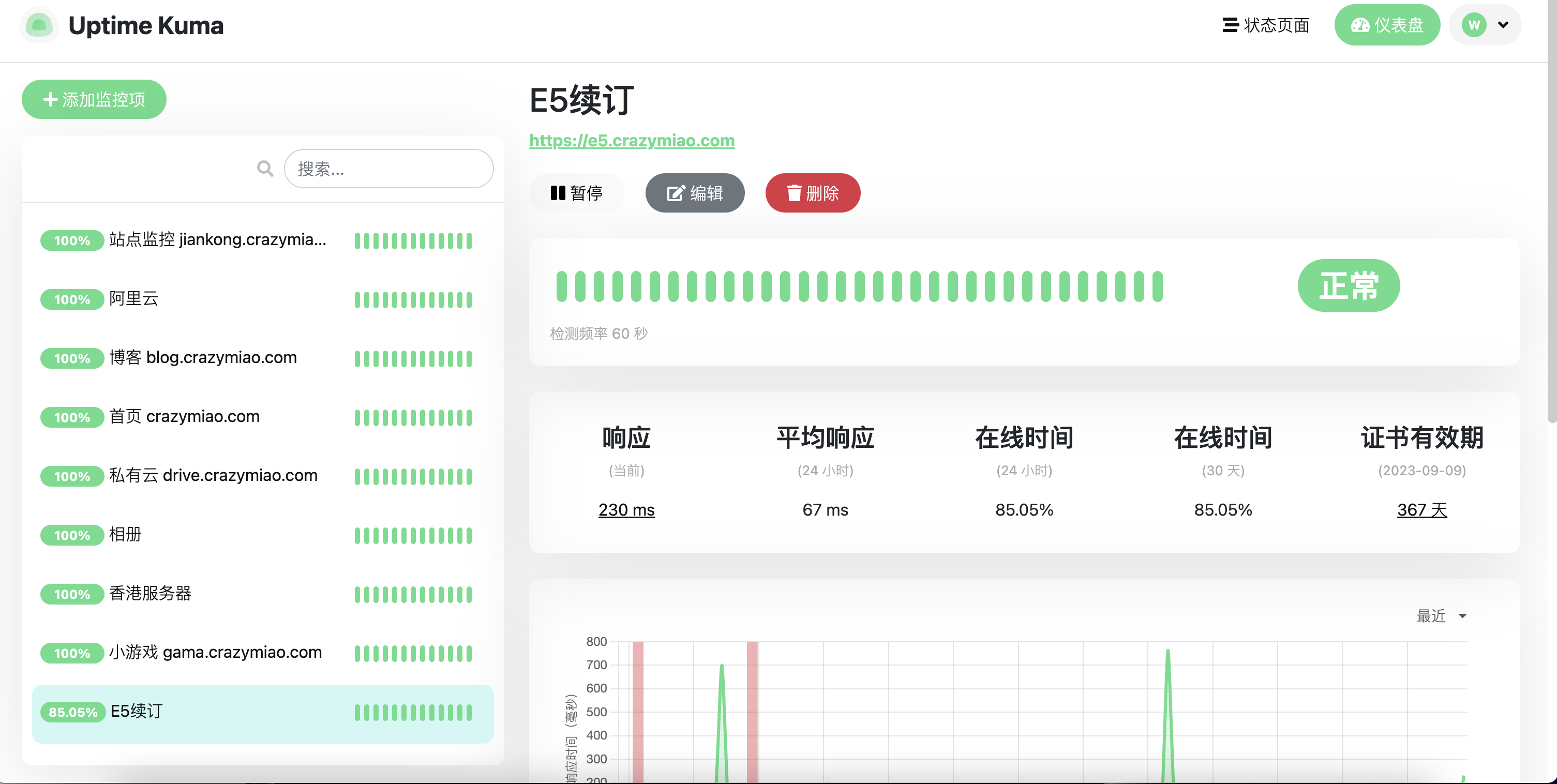Click the 67 ms average response value
The height and width of the screenshot is (784, 1557).
pos(825,509)
